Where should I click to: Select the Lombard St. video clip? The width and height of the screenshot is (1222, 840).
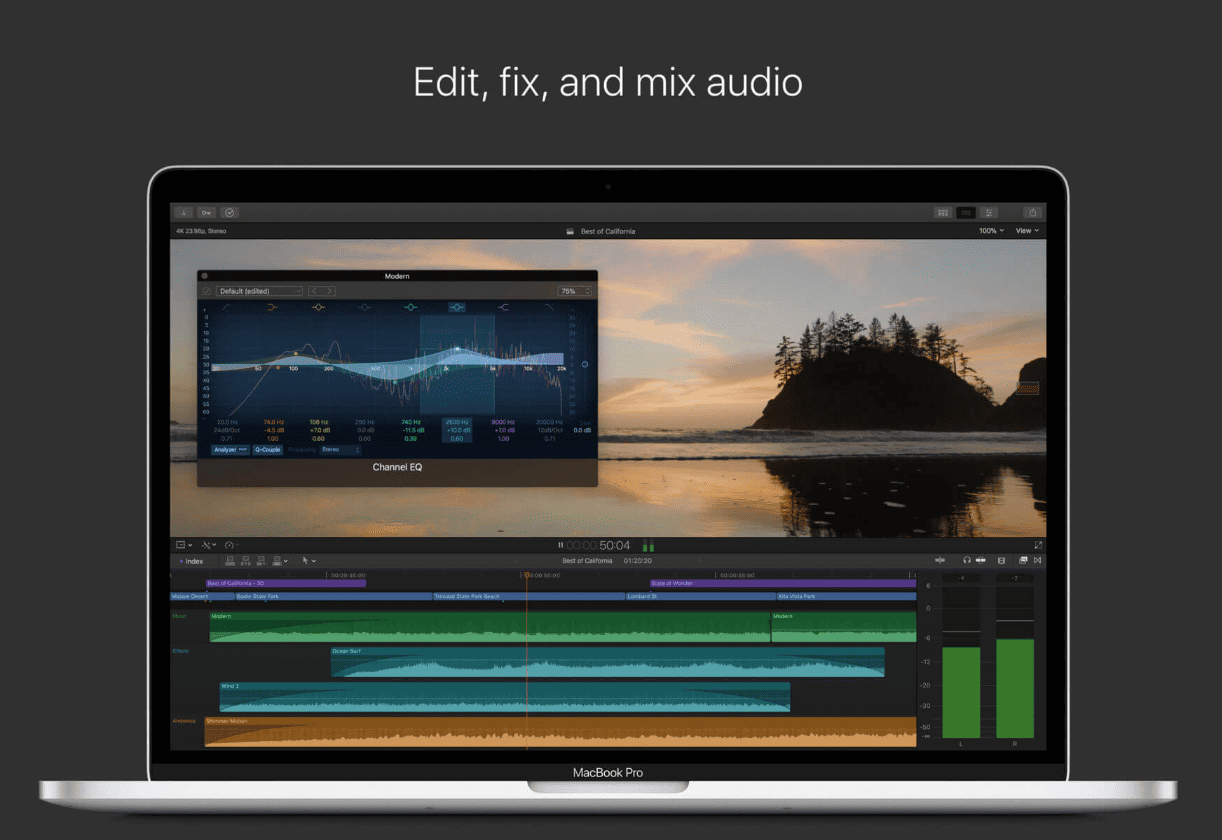(700, 596)
